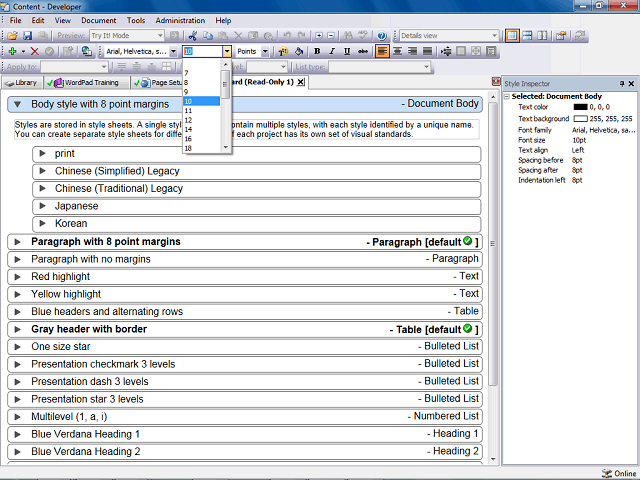Click the Save floppy disk icon
Screen dimensions: 640x480
[27, 36]
